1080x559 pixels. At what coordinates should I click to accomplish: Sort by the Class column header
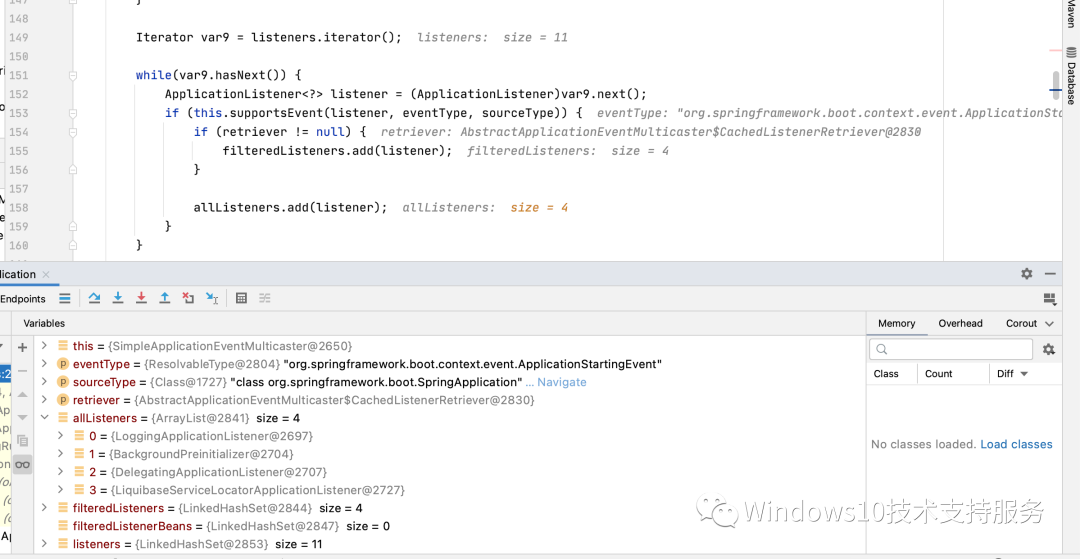886,374
